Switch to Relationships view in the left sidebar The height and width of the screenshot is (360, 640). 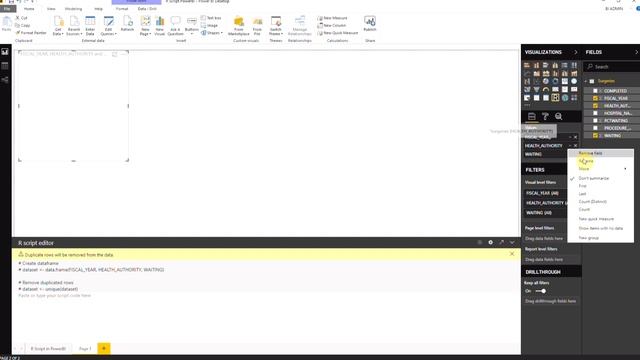pos(5,80)
